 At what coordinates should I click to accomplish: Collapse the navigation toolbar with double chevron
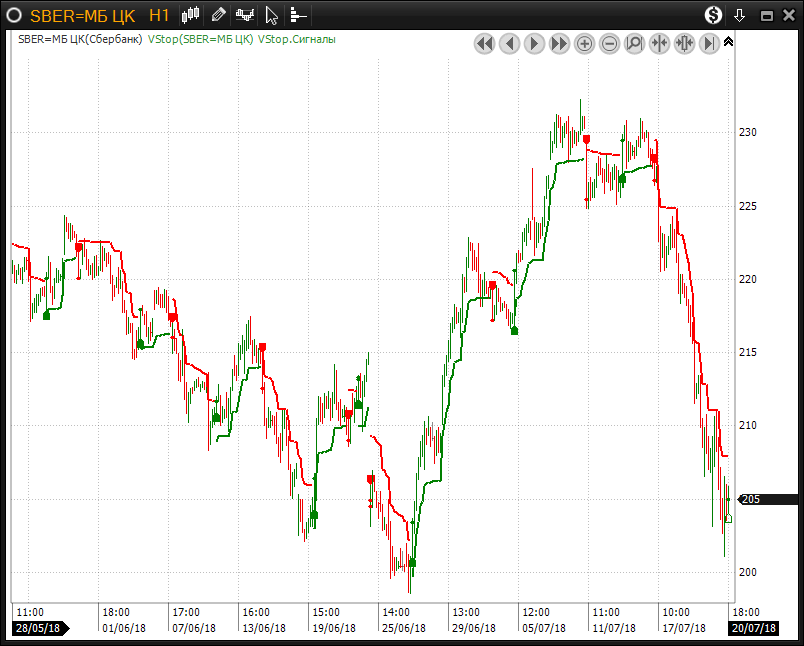pos(728,42)
